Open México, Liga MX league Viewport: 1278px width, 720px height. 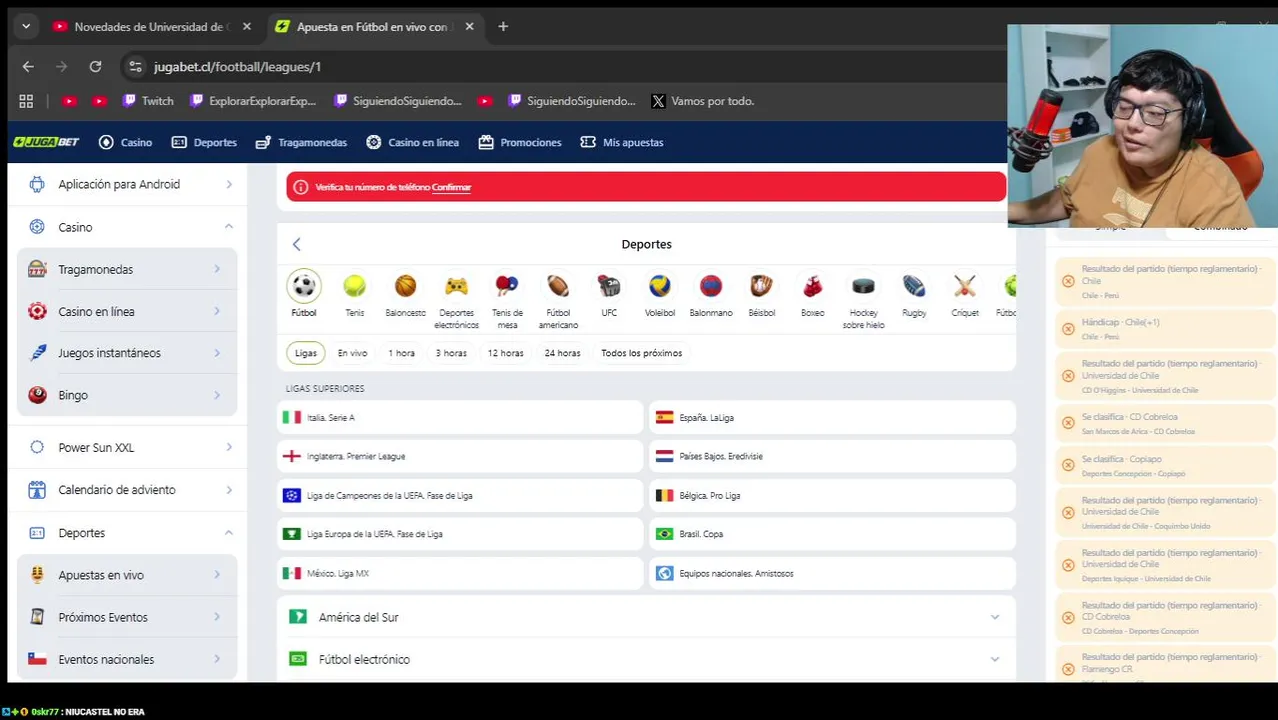460,573
